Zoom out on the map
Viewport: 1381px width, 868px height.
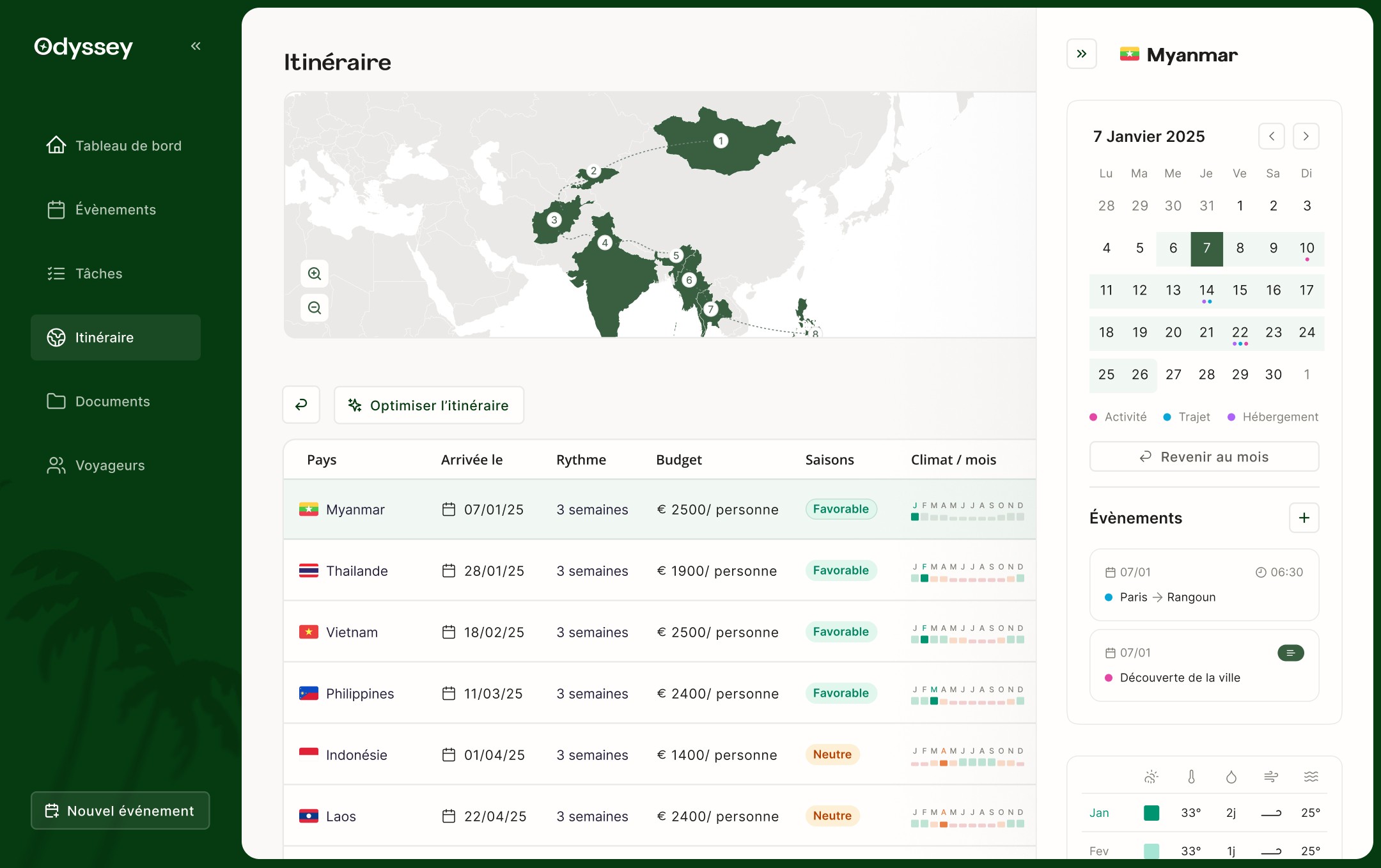pyautogui.click(x=315, y=308)
